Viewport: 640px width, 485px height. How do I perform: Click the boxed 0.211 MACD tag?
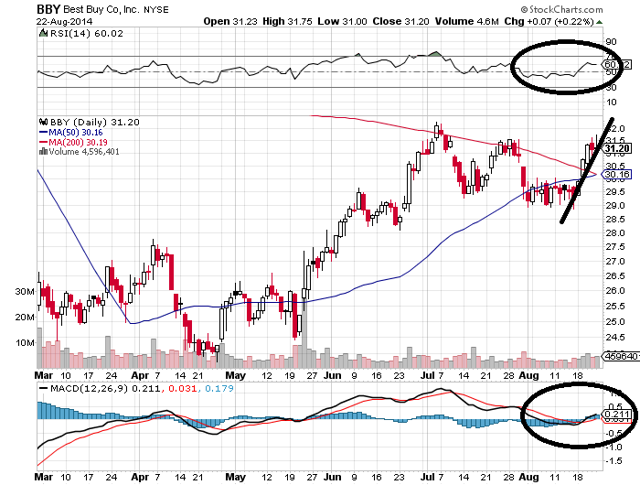pyautogui.click(x=618, y=414)
